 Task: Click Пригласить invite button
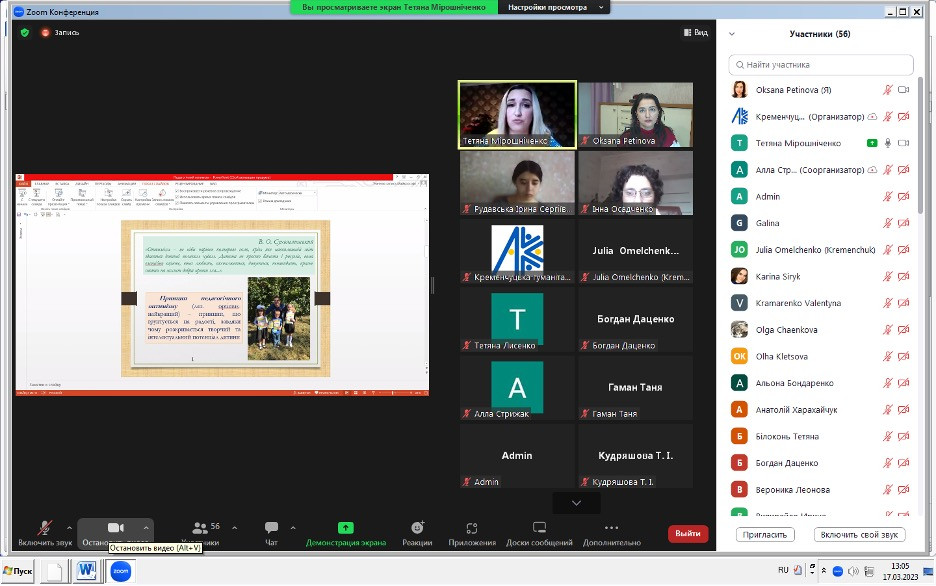click(x=765, y=535)
